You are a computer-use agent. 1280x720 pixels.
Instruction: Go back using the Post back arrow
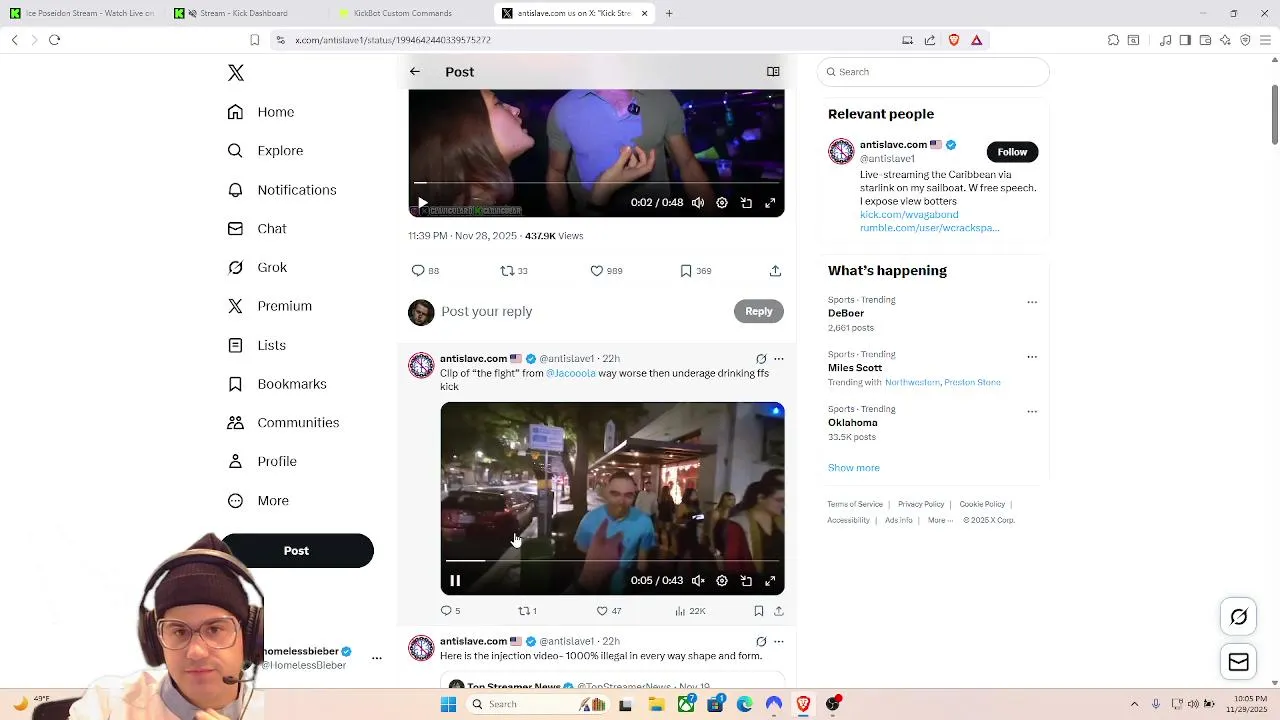(x=415, y=72)
